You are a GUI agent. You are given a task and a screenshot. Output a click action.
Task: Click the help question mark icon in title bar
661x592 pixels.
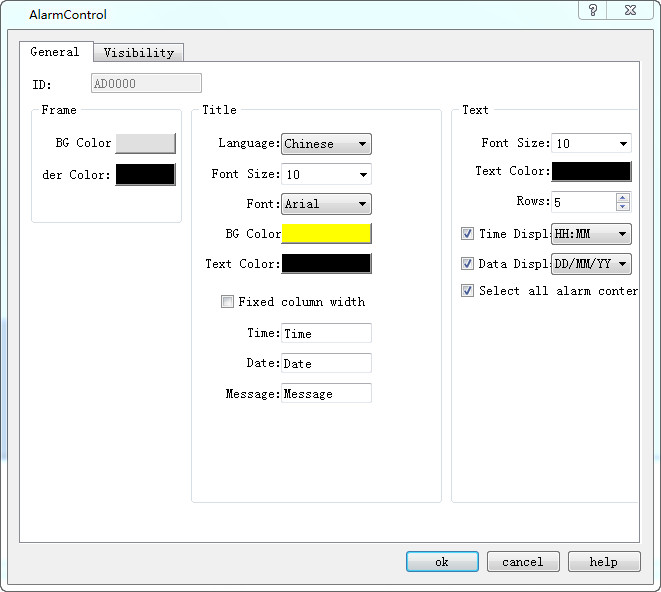592,10
